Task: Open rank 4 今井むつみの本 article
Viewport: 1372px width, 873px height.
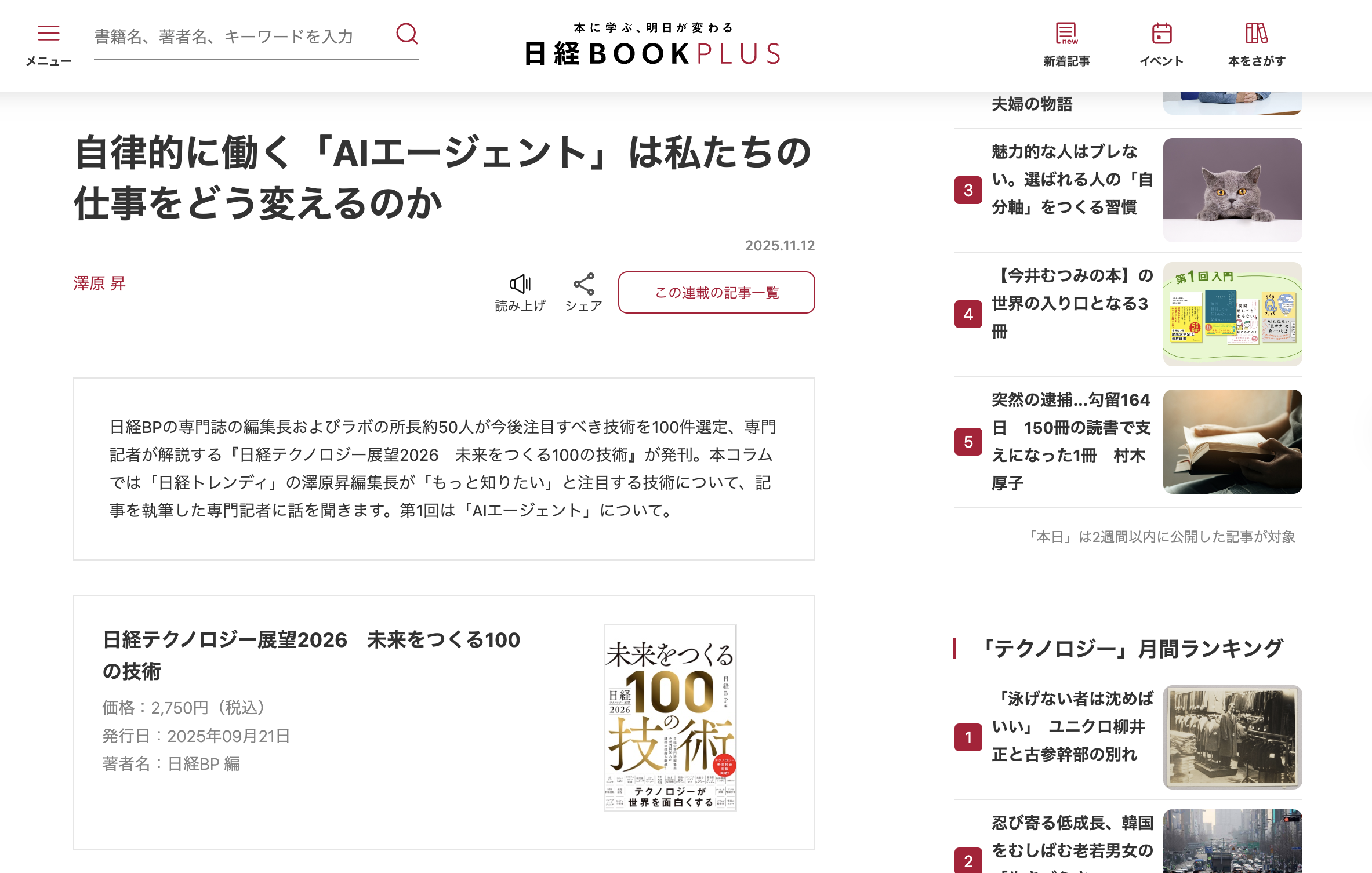Action: pyautogui.click(x=1070, y=303)
